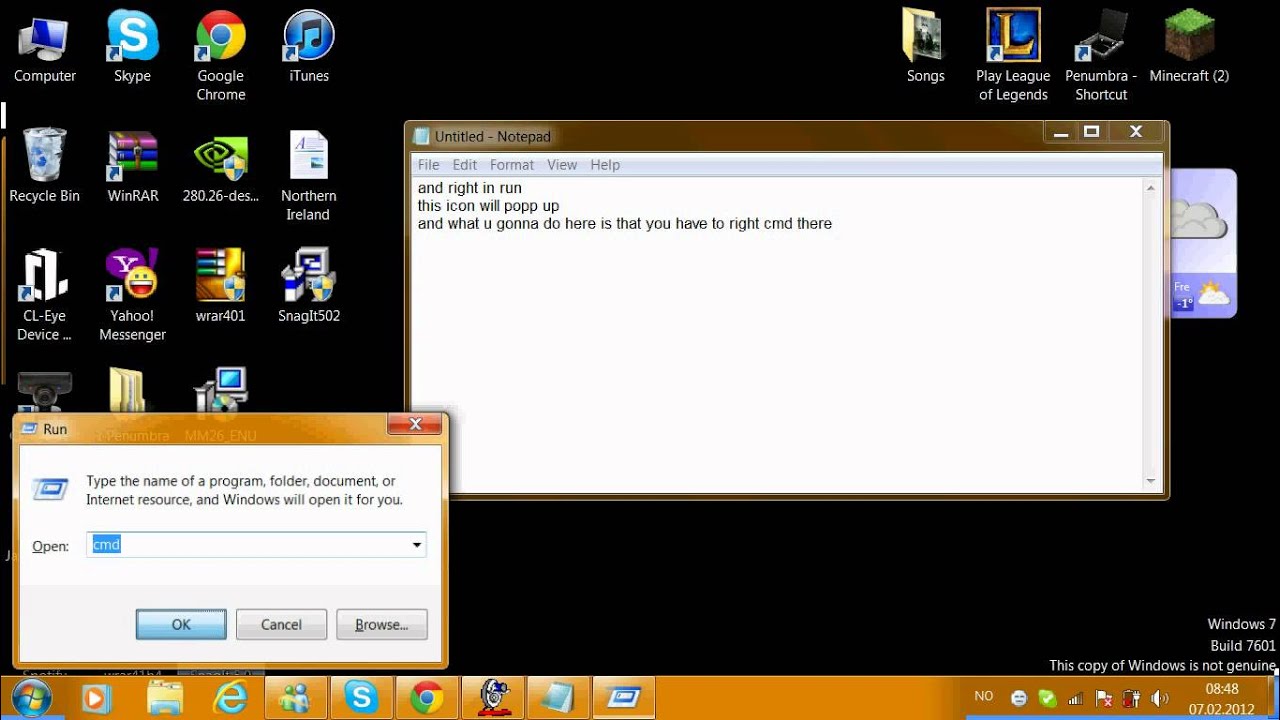Open the View menu in Notepad
Viewport: 1280px width, 720px height.
562,165
